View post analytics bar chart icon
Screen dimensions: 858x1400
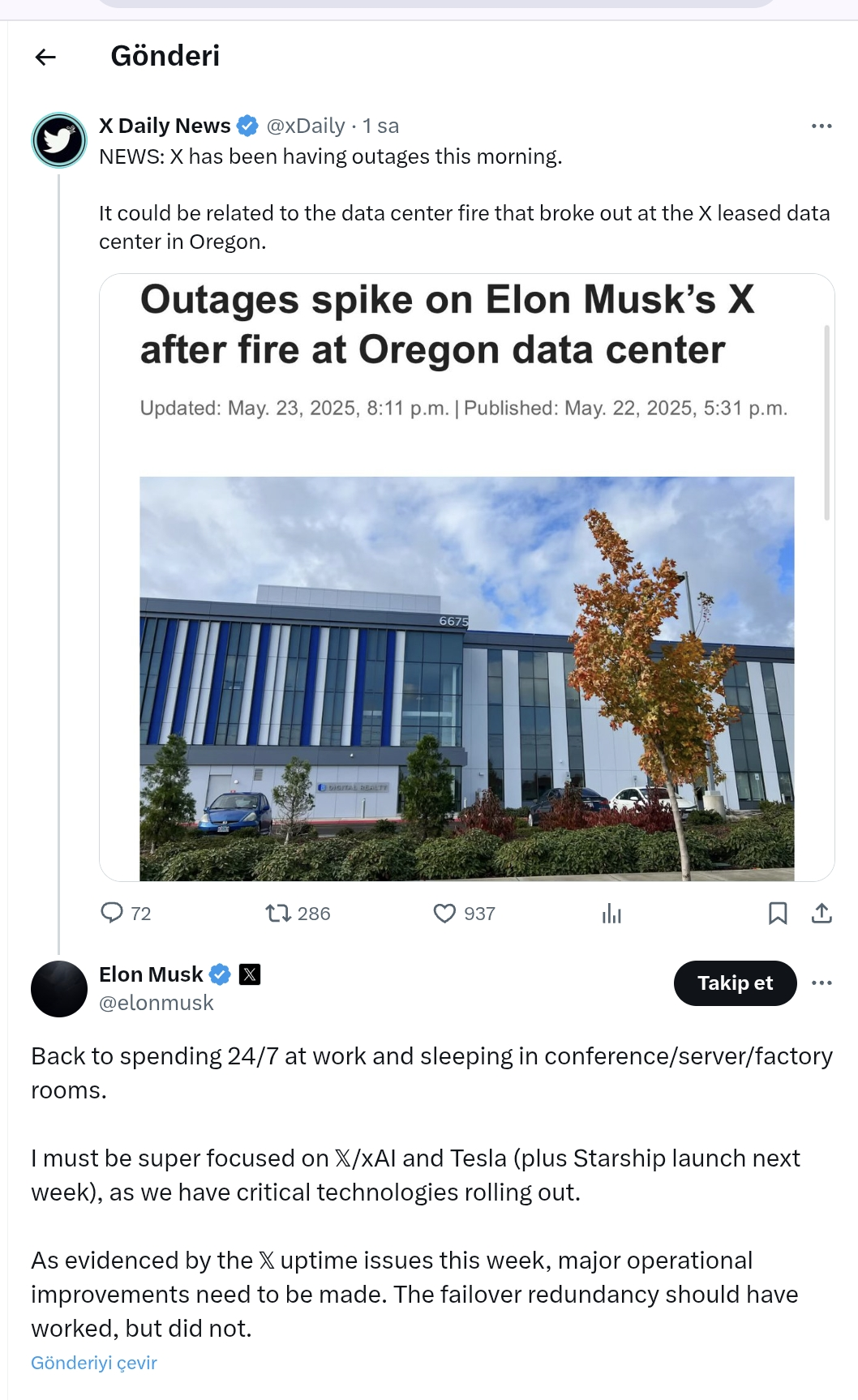coord(611,914)
